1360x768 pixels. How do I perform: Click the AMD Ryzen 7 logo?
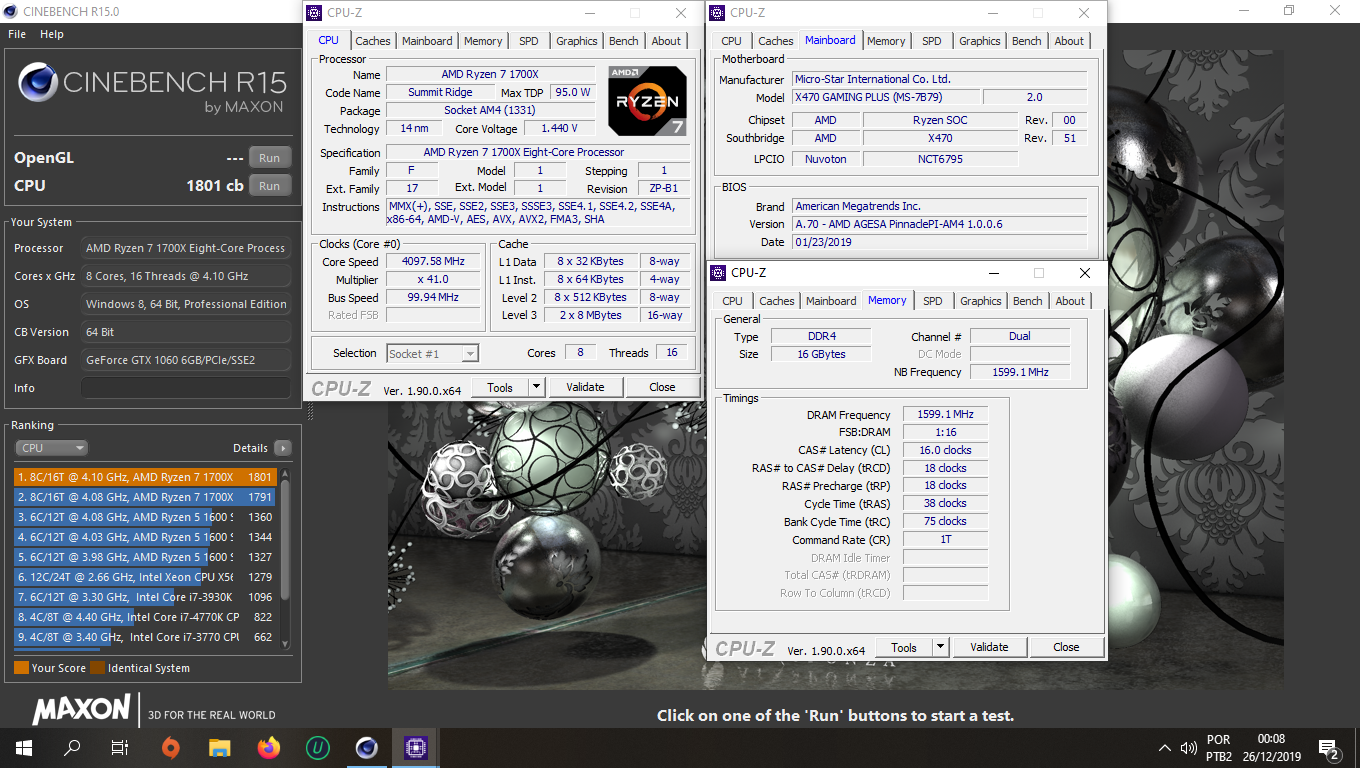point(647,100)
